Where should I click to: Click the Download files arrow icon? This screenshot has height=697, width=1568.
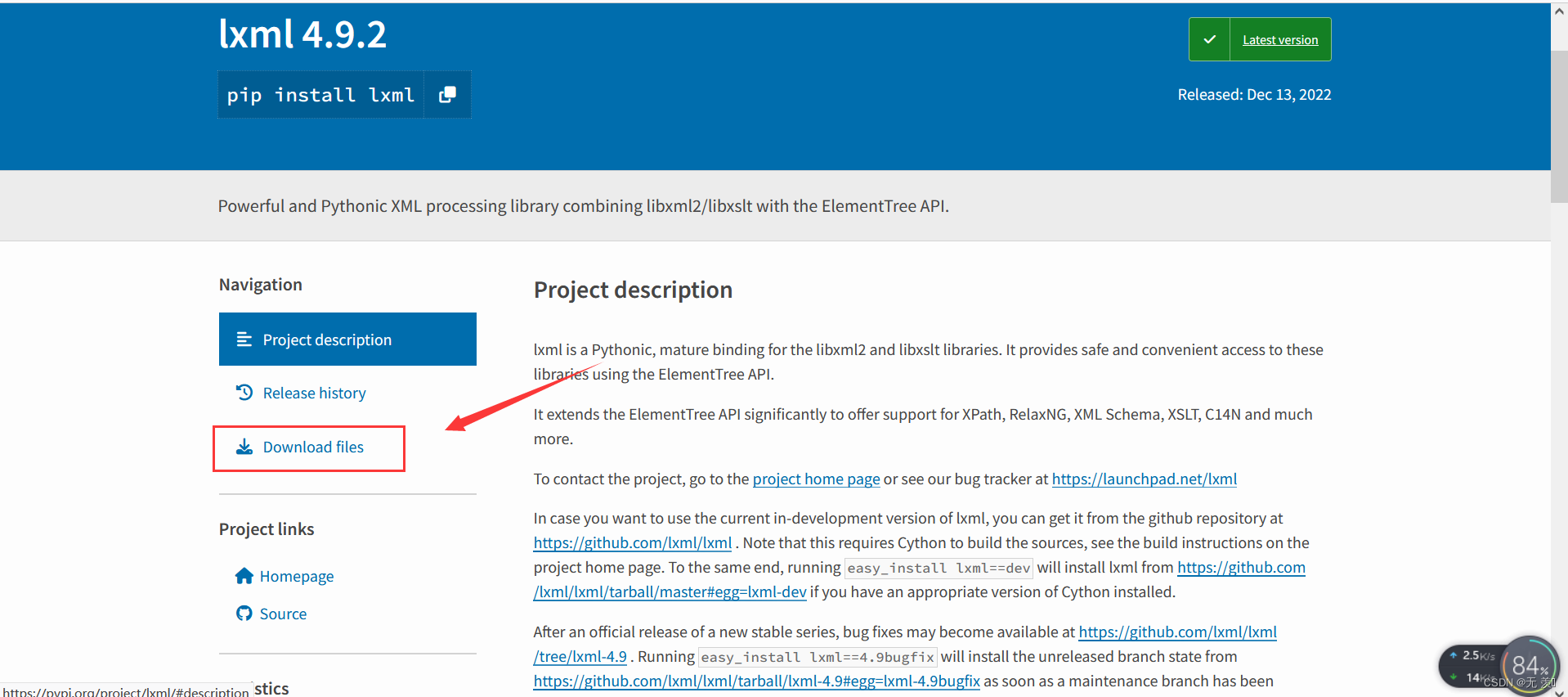tap(244, 447)
